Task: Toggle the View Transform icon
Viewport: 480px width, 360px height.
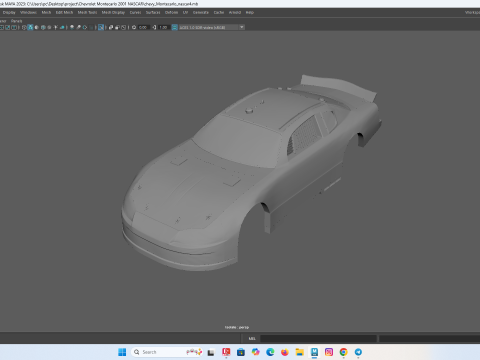Action: [x=174, y=27]
